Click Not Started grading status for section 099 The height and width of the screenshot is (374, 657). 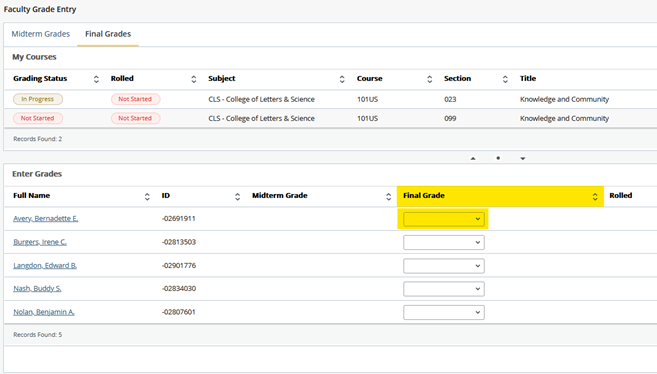click(38, 119)
